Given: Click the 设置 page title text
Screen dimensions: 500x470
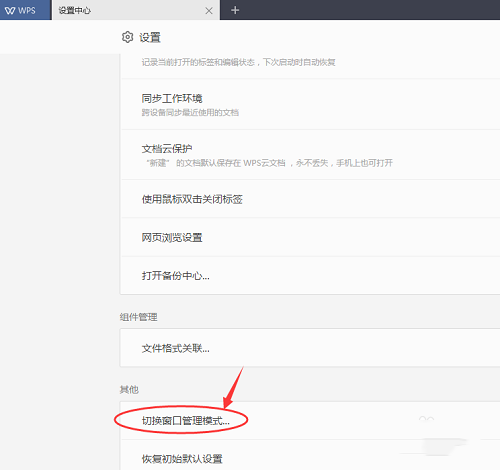Looking at the screenshot, I should coord(150,37).
